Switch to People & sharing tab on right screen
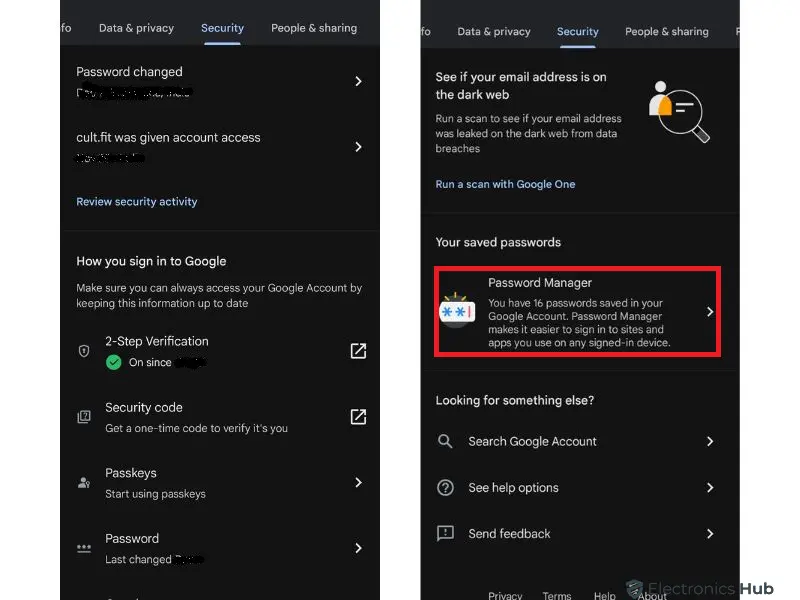800x600 pixels. point(666,32)
